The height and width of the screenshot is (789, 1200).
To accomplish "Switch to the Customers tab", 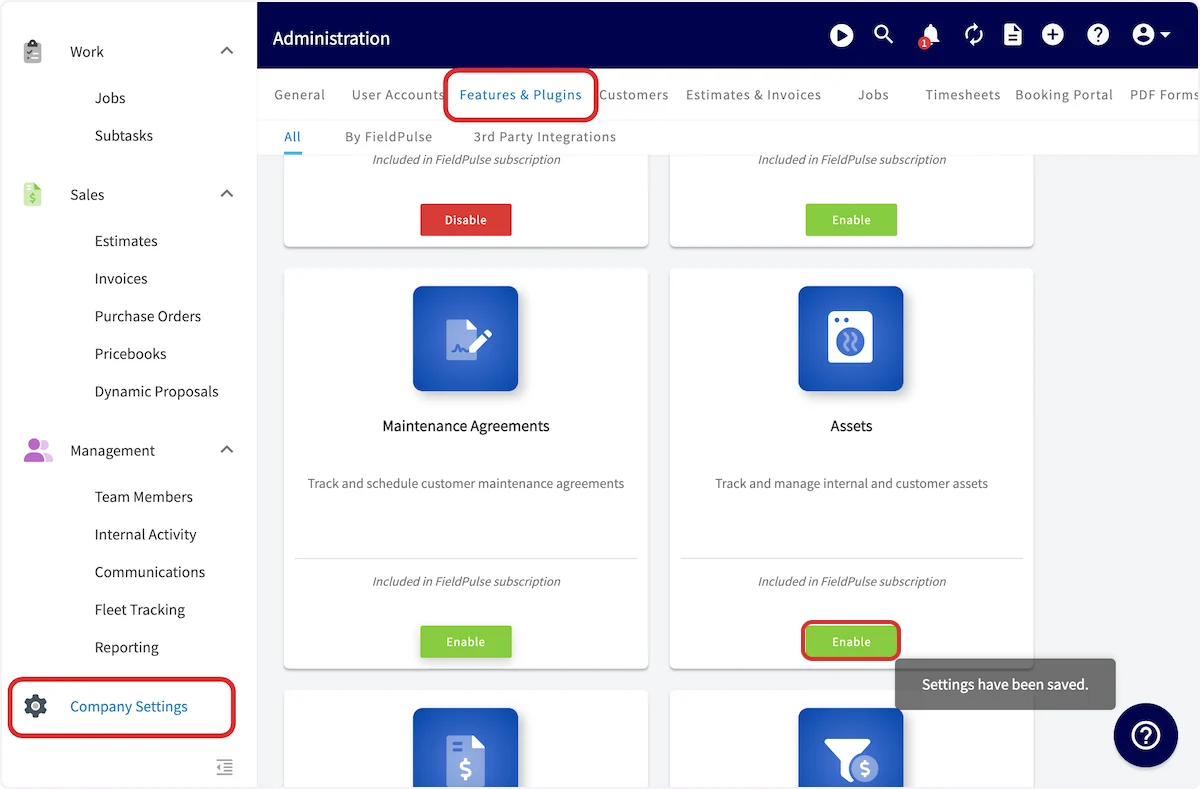I will point(634,95).
